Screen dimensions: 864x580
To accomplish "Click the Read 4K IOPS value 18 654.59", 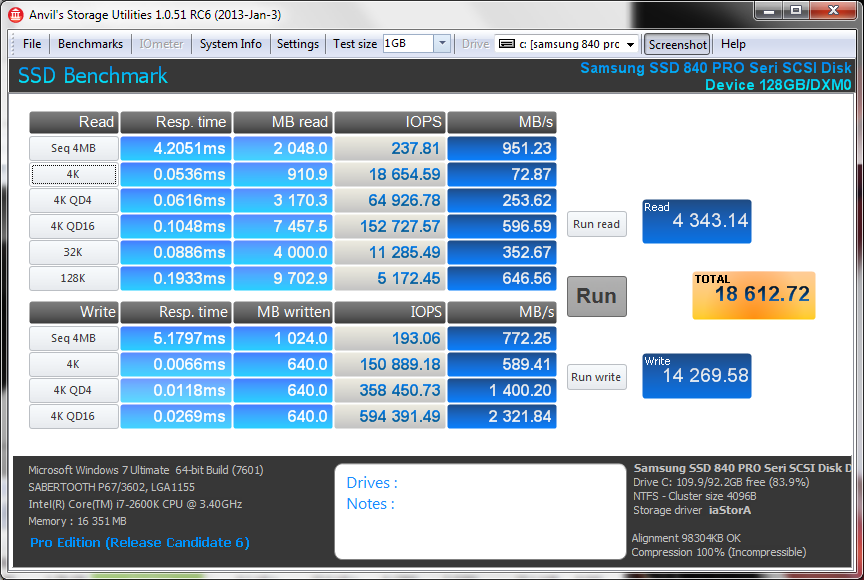I will [x=390, y=174].
